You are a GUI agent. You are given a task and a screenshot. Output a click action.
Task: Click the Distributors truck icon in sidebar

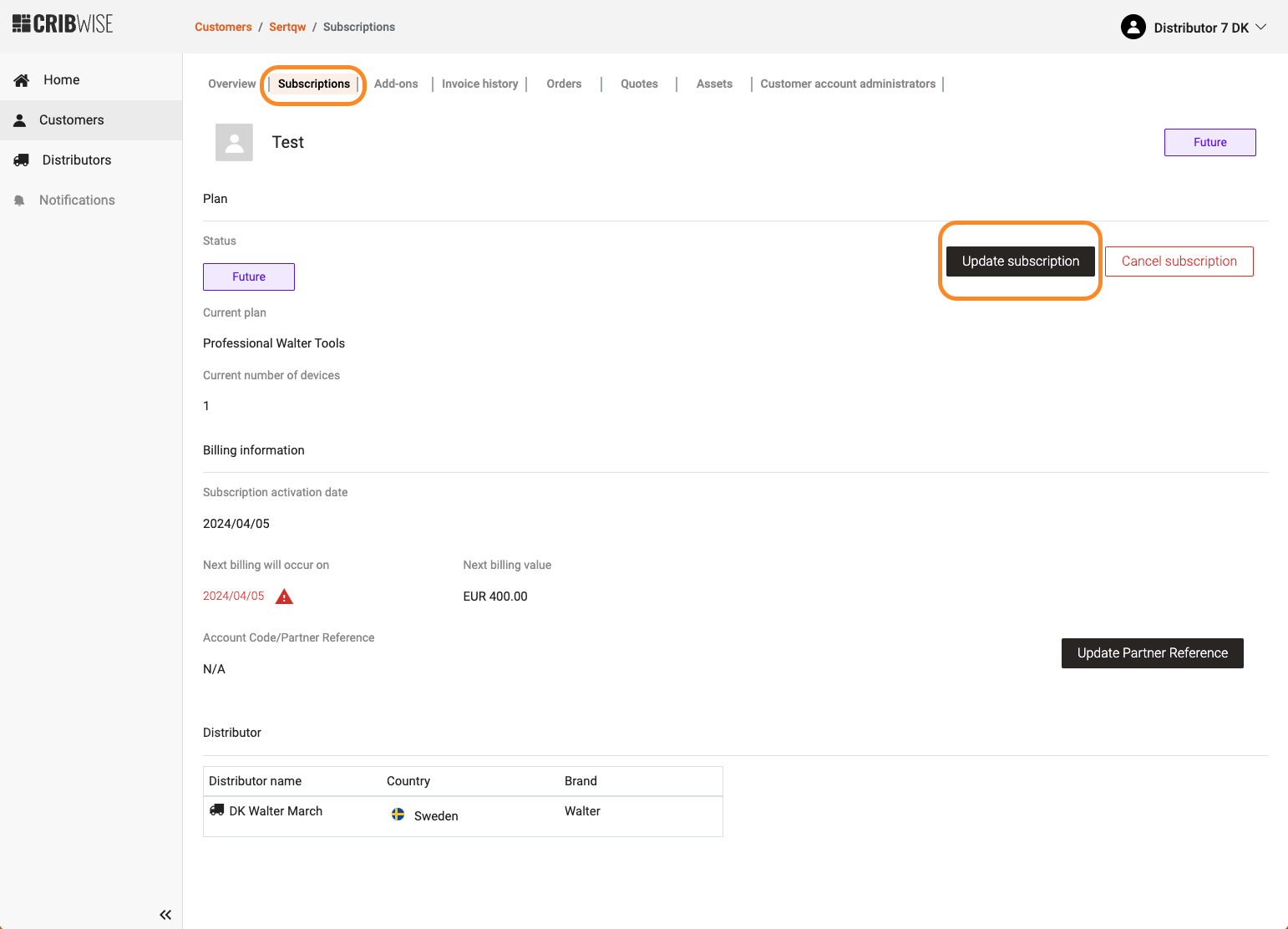point(22,160)
